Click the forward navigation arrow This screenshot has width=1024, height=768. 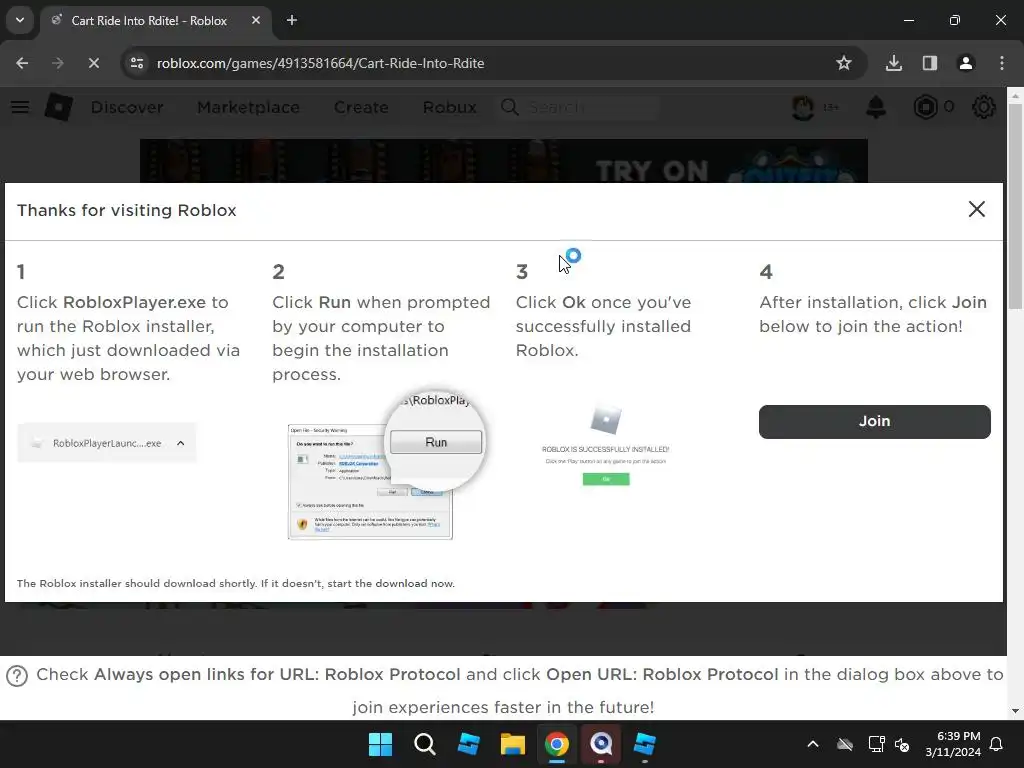pyautogui.click(x=57, y=63)
